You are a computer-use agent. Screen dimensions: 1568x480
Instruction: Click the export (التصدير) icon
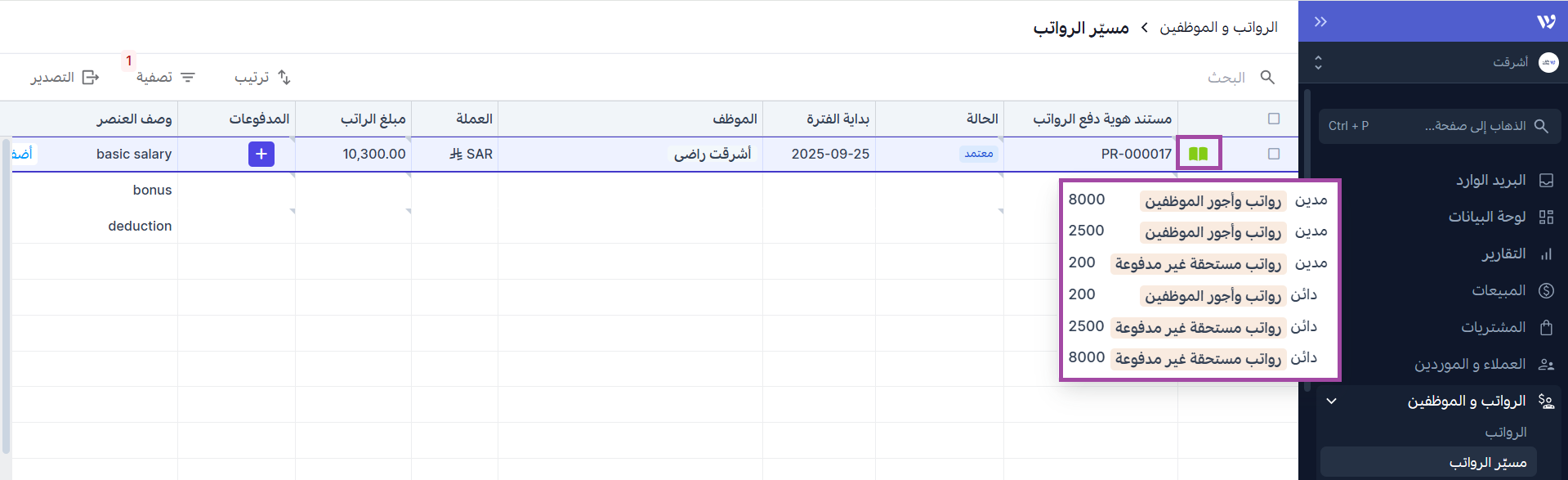coord(91,77)
